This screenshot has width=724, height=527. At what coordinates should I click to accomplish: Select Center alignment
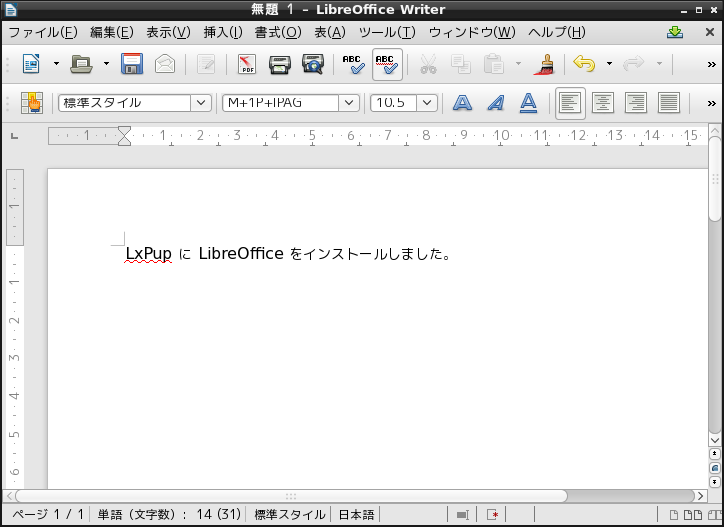click(603, 103)
